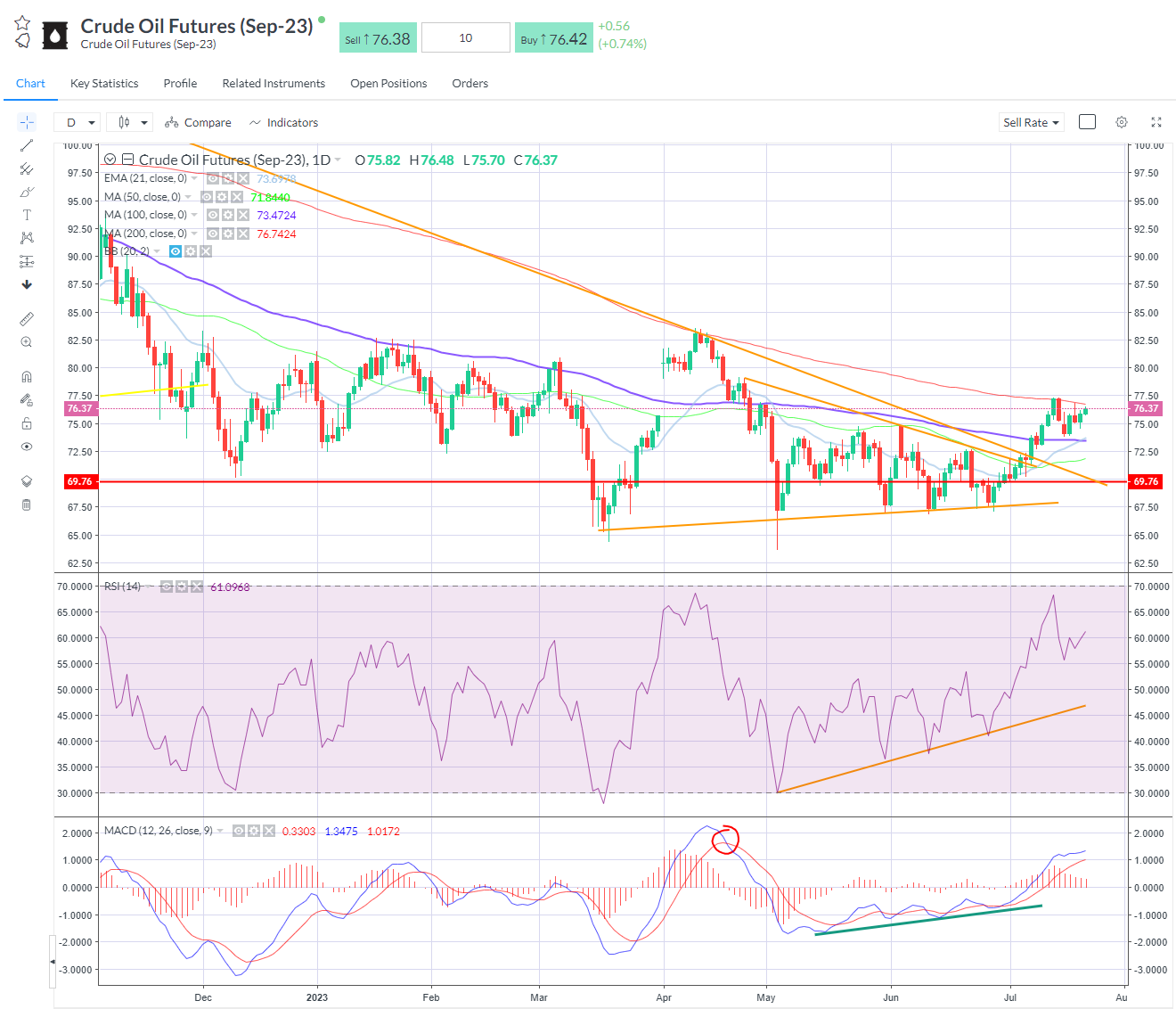This screenshot has height=1009, width=1176.
Task: Expand the Crude Oil Futures 1D title dropdown
Action: point(338,160)
